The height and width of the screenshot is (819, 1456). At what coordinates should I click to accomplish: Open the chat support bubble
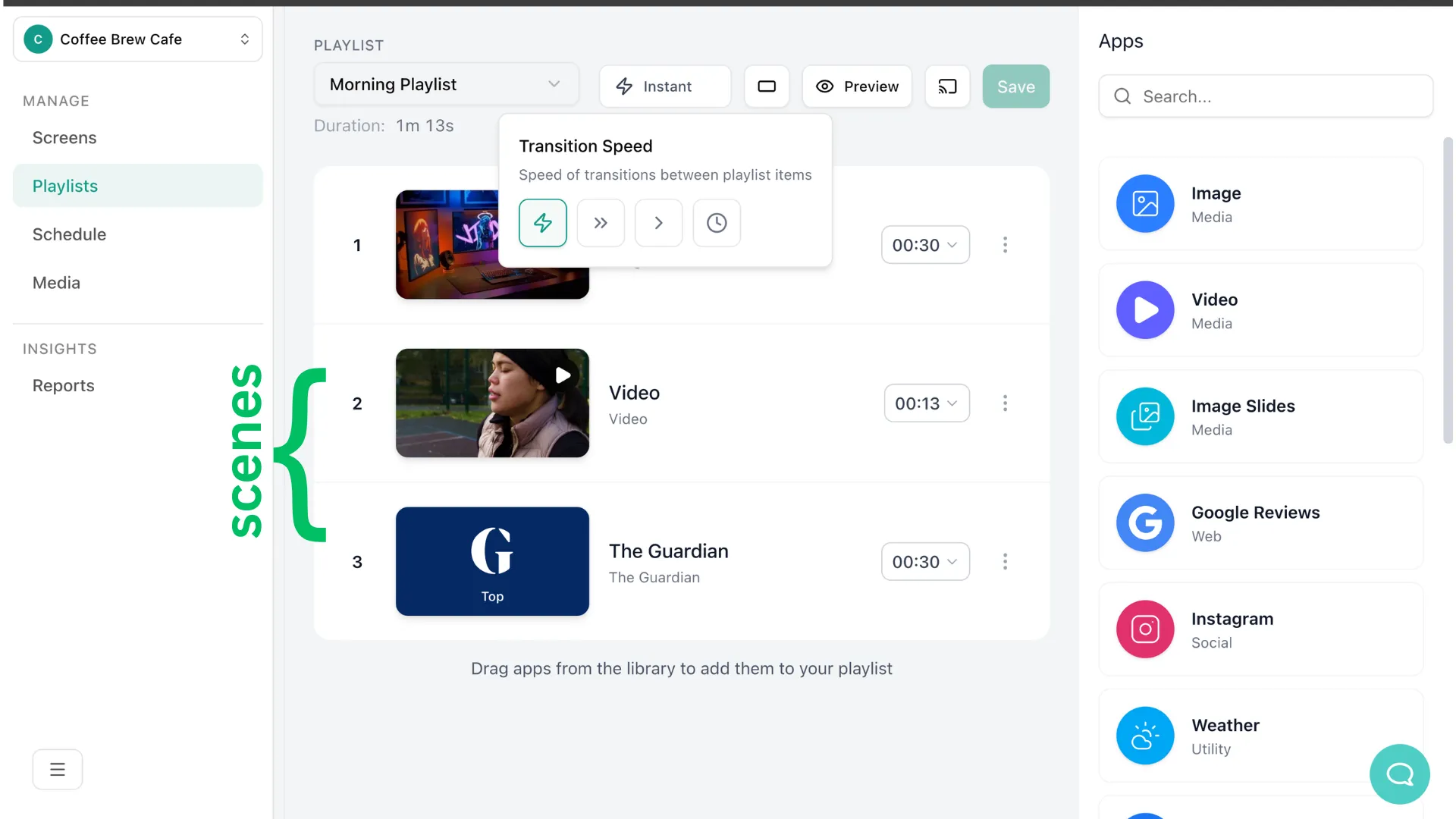[1400, 774]
